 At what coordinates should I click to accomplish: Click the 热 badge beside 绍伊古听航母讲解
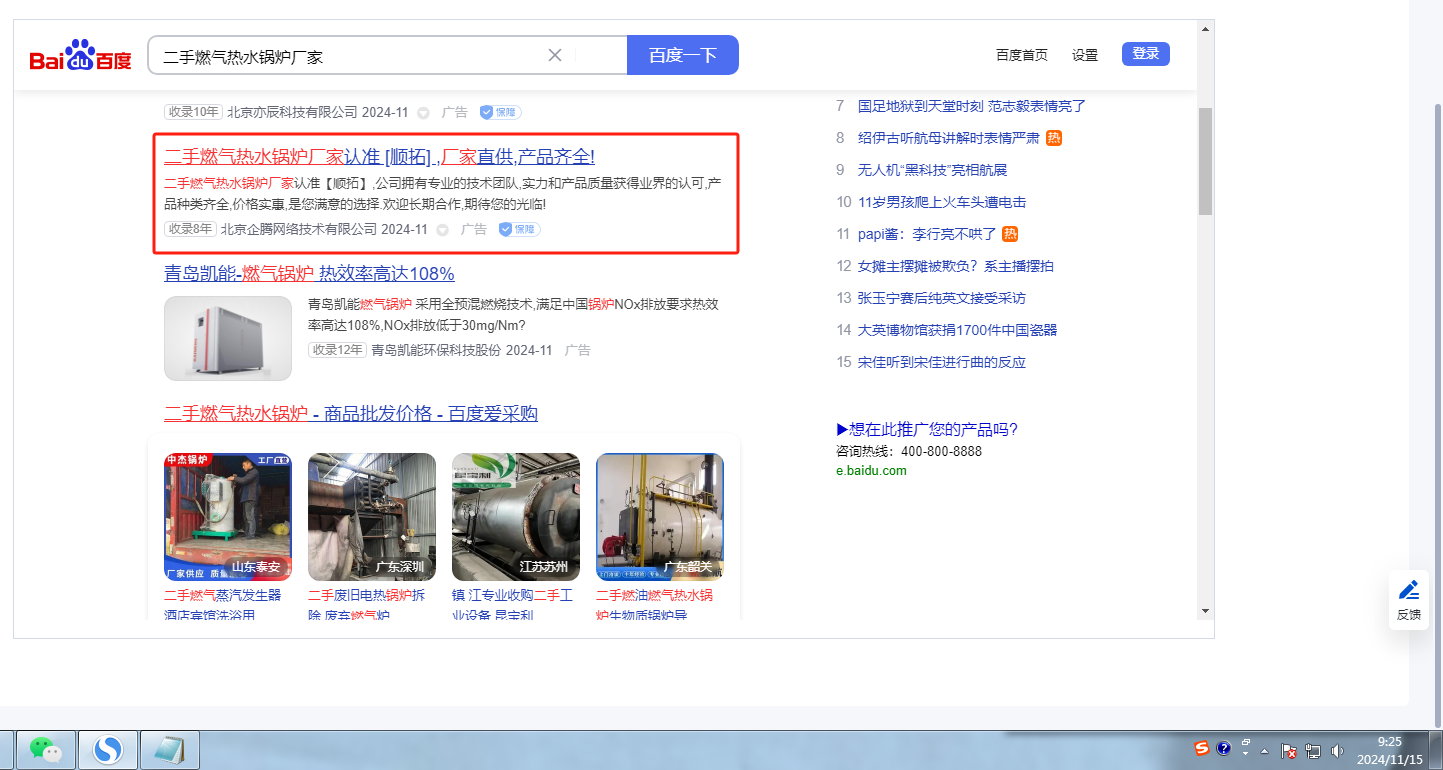coord(1054,138)
